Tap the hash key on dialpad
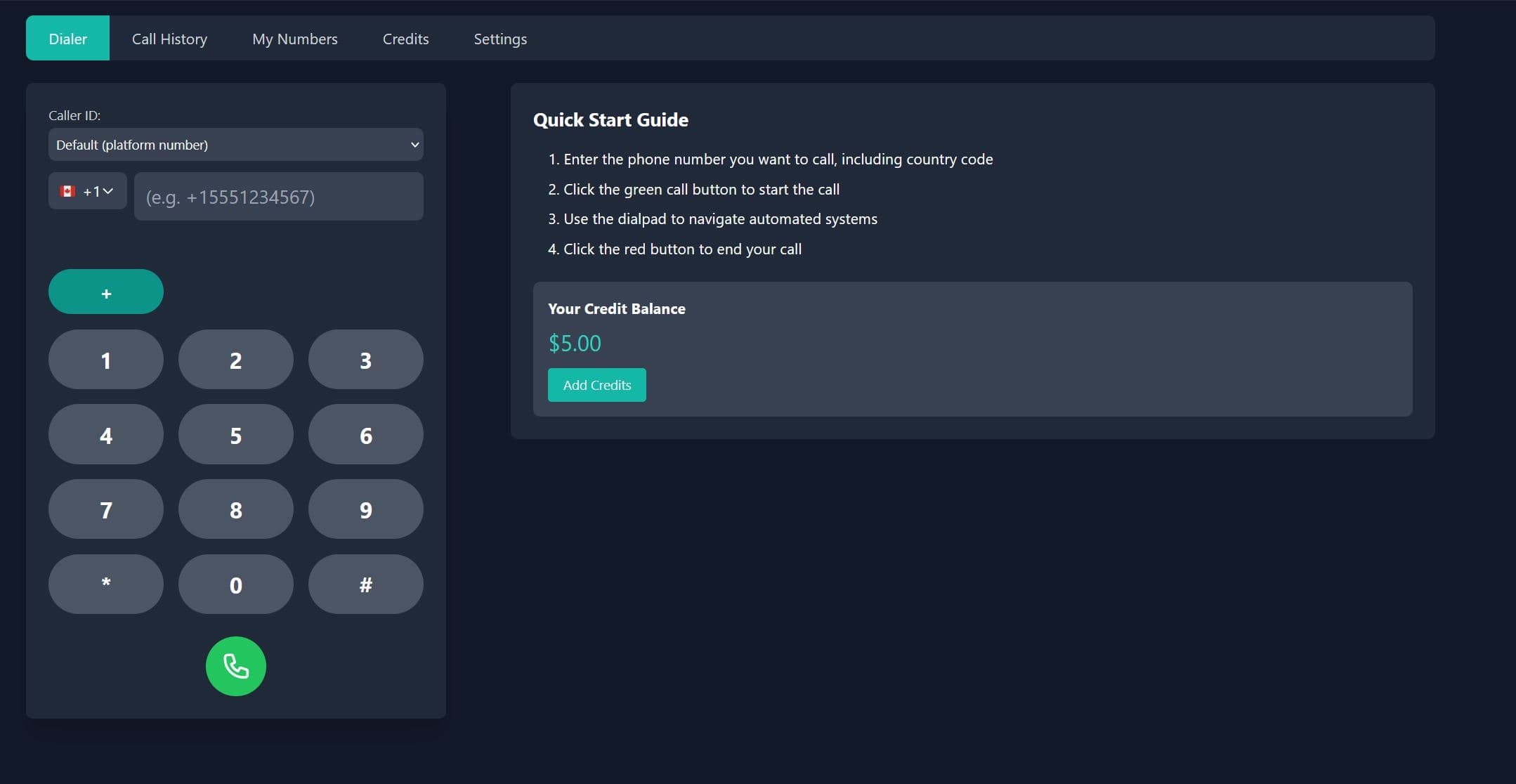The width and height of the screenshot is (1516, 784). [x=365, y=584]
